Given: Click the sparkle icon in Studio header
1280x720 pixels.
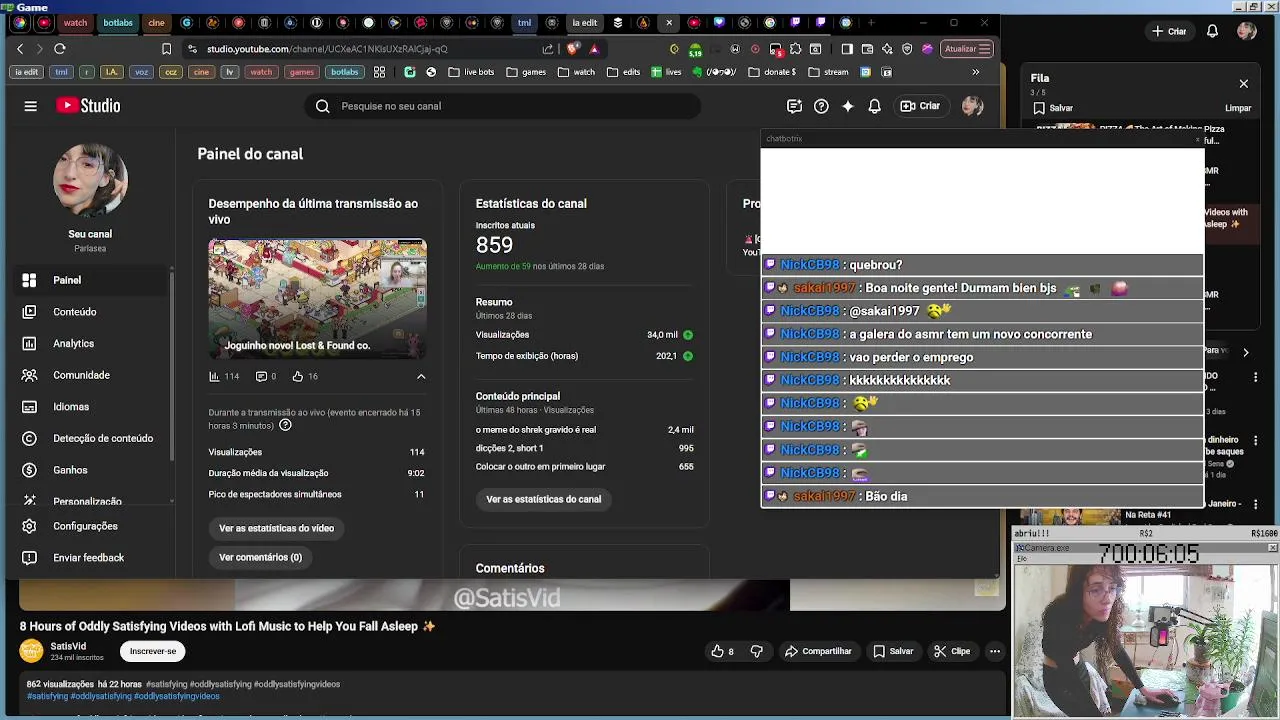Looking at the screenshot, I should coord(848,106).
